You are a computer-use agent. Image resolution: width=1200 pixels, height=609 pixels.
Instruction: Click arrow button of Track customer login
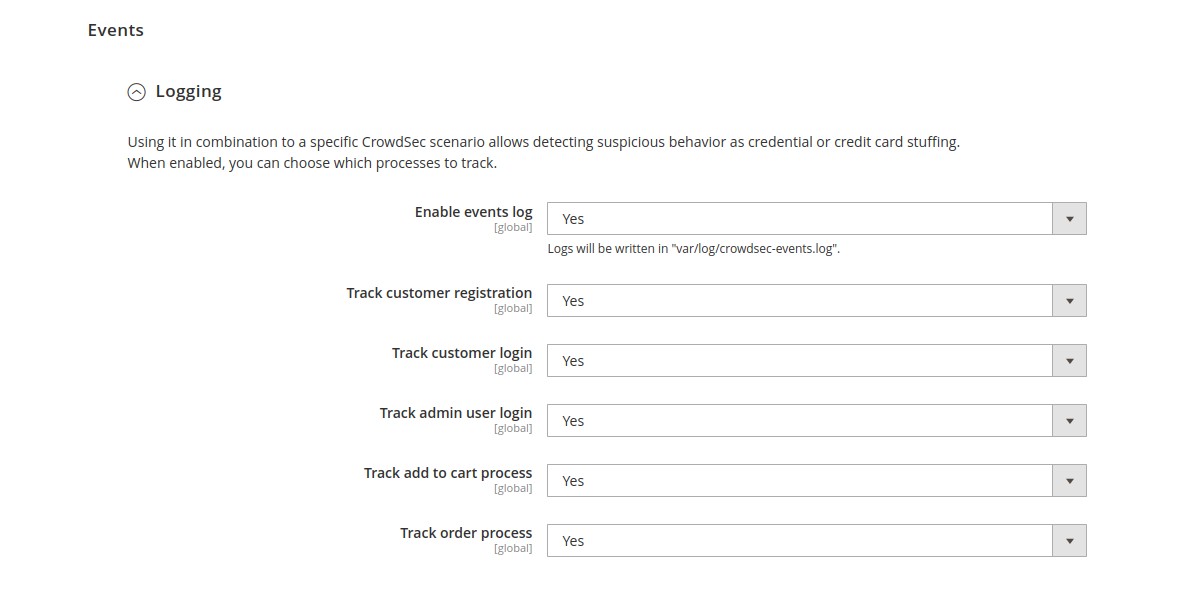(1069, 361)
